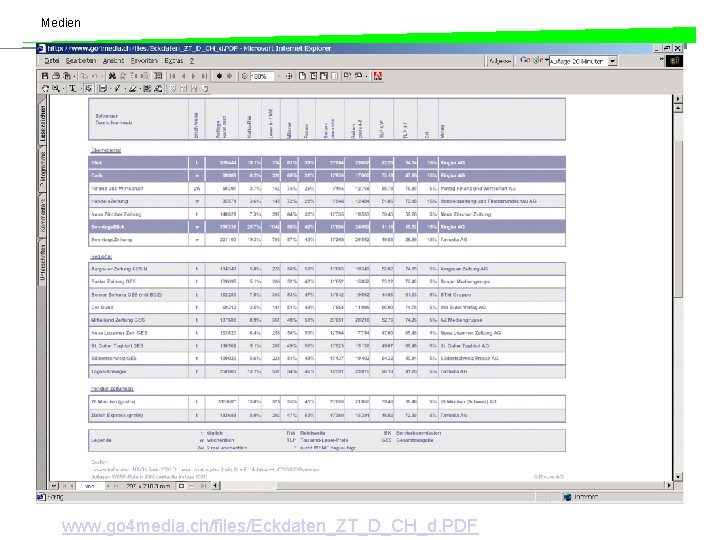
Task: Open the Kommentare side tab
Action: coord(42,215)
